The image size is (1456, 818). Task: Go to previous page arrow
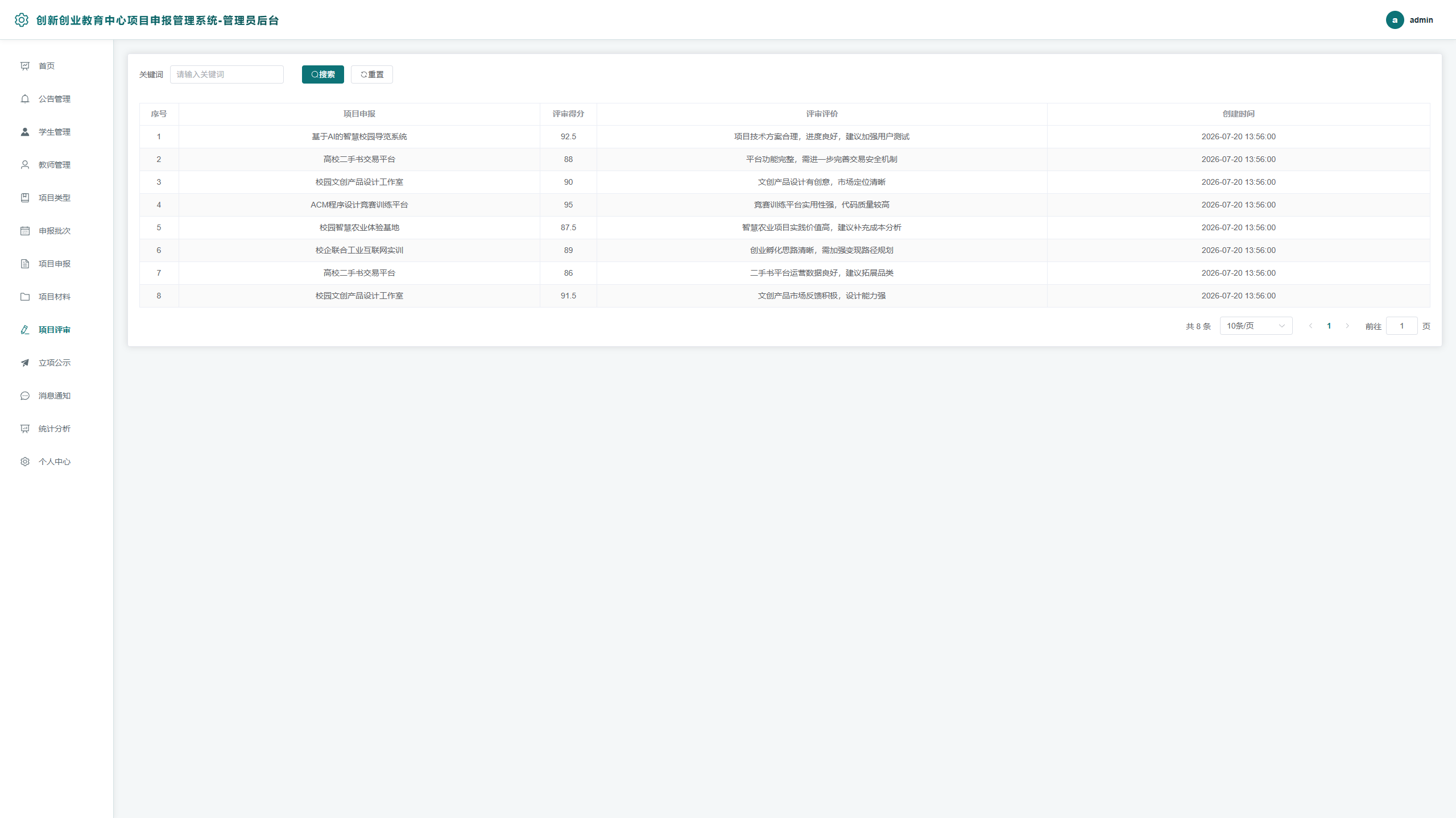click(x=1310, y=326)
